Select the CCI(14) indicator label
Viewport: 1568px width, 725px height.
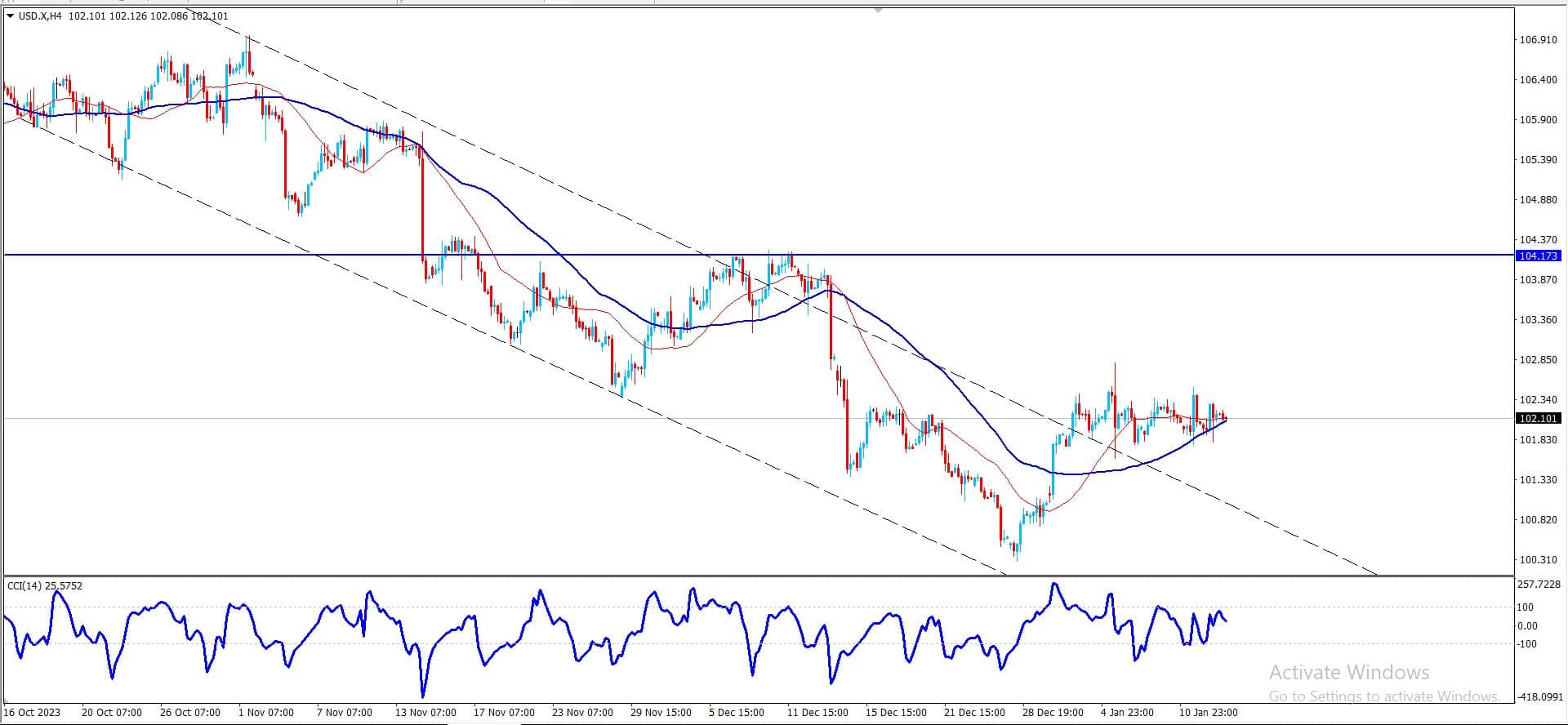point(24,585)
